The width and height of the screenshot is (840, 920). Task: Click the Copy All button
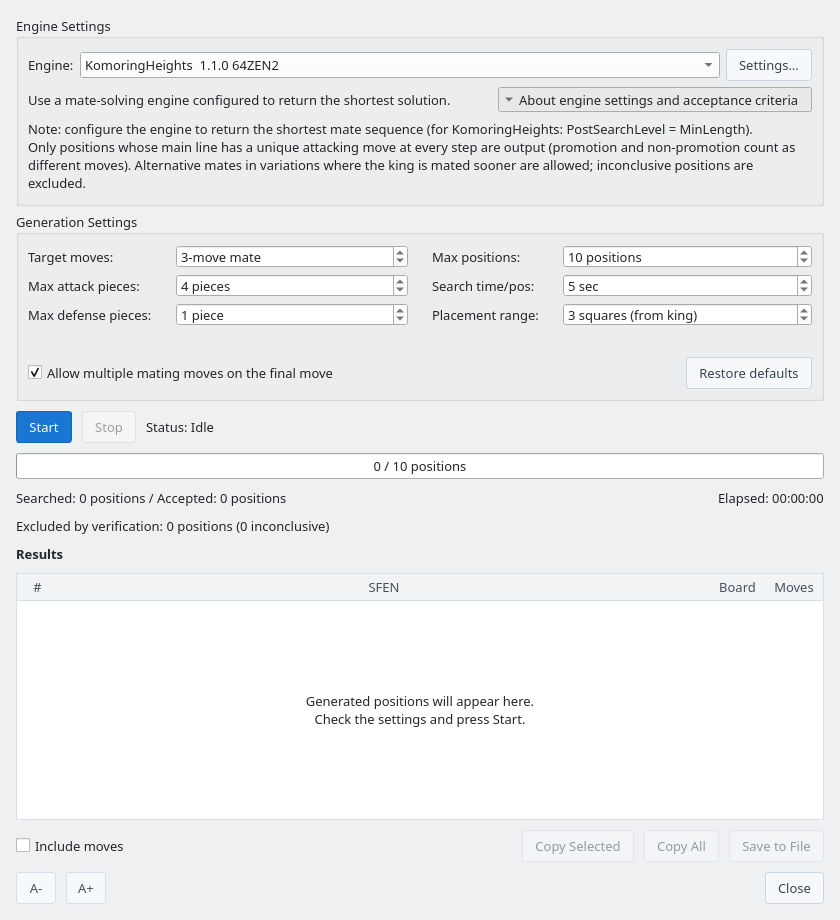[x=681, y=846]
